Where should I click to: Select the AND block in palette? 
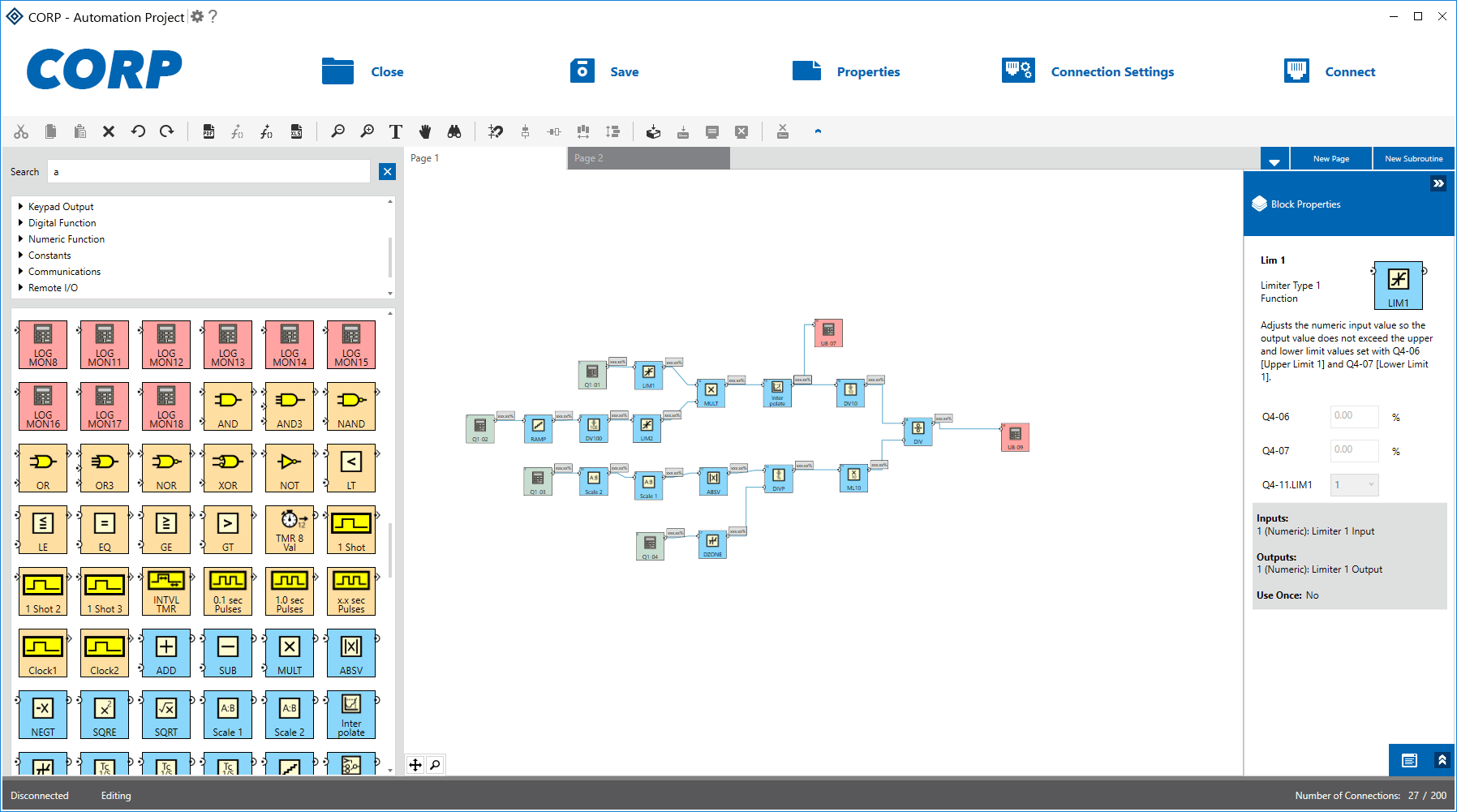pyautogui.click(x=228, y=406)
